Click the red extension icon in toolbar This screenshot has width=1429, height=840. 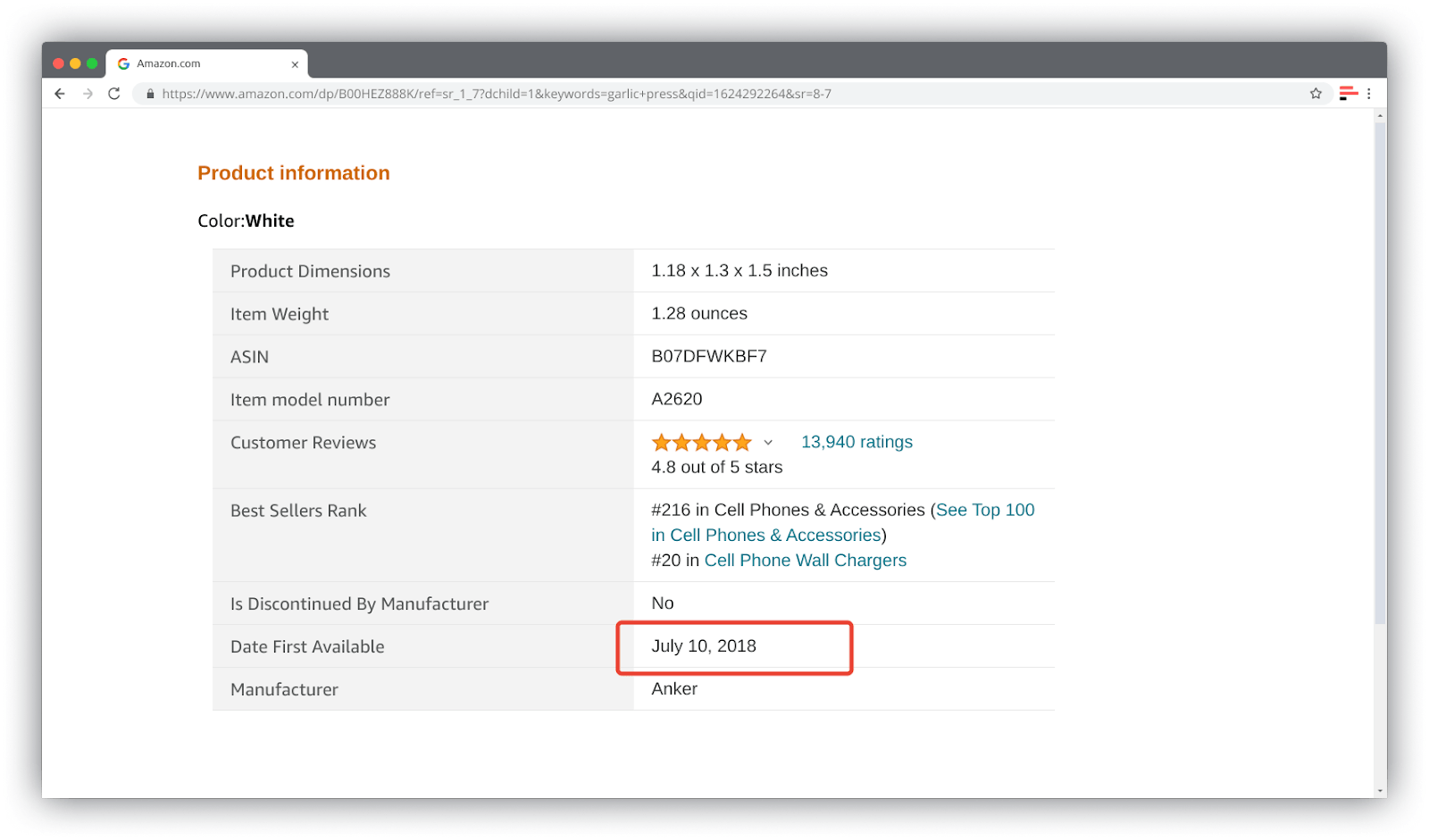pyautogui.click(x=1347, y=93)
